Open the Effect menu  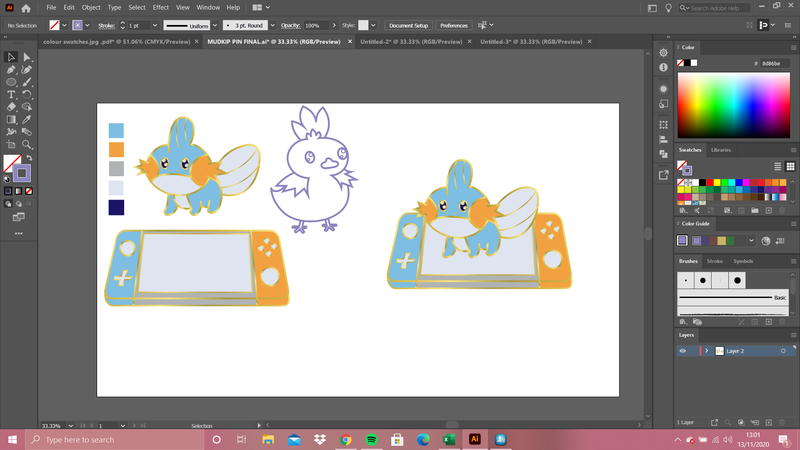tap(161, 8)
